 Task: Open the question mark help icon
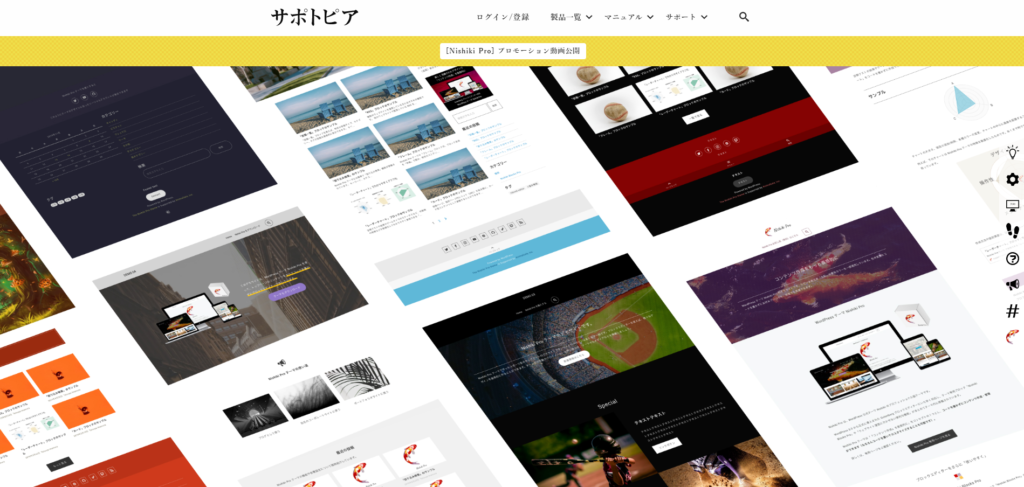coord(1012,258)
